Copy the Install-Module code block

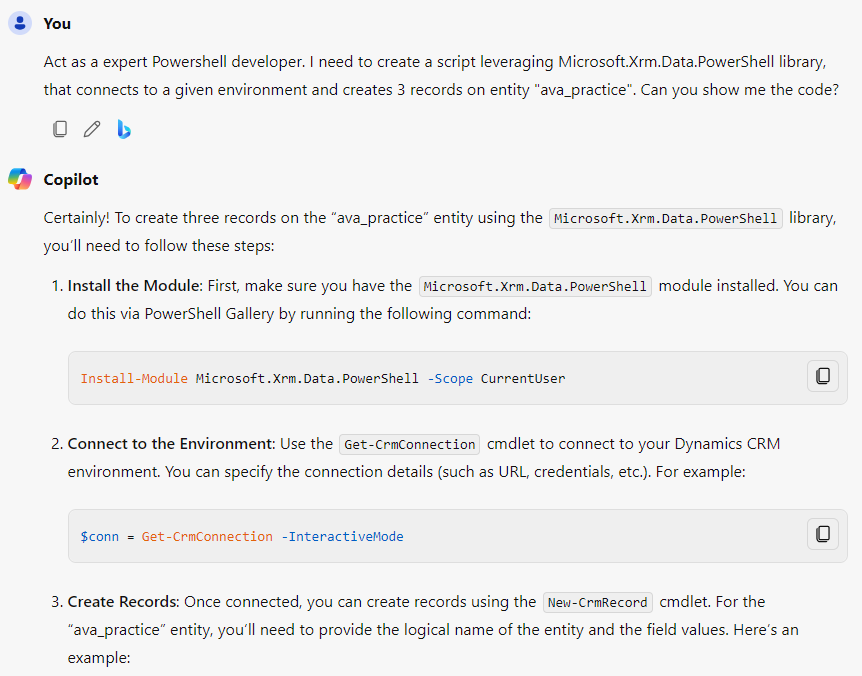pos(822,376)
